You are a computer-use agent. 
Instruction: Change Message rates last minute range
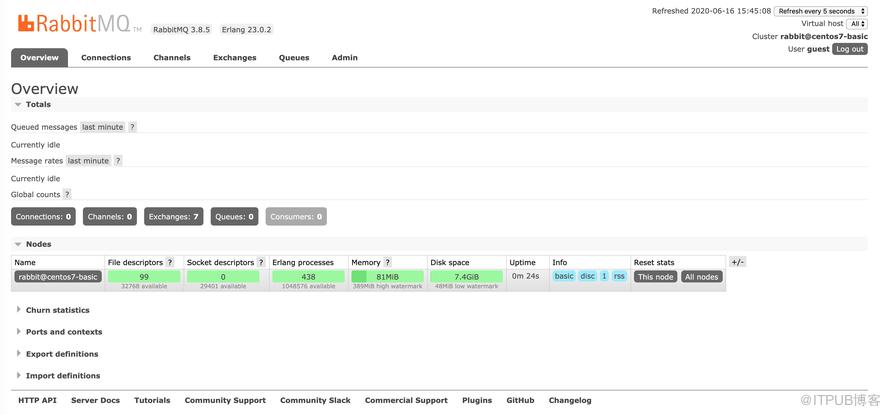pyautogui.click(x=88, y=161)
